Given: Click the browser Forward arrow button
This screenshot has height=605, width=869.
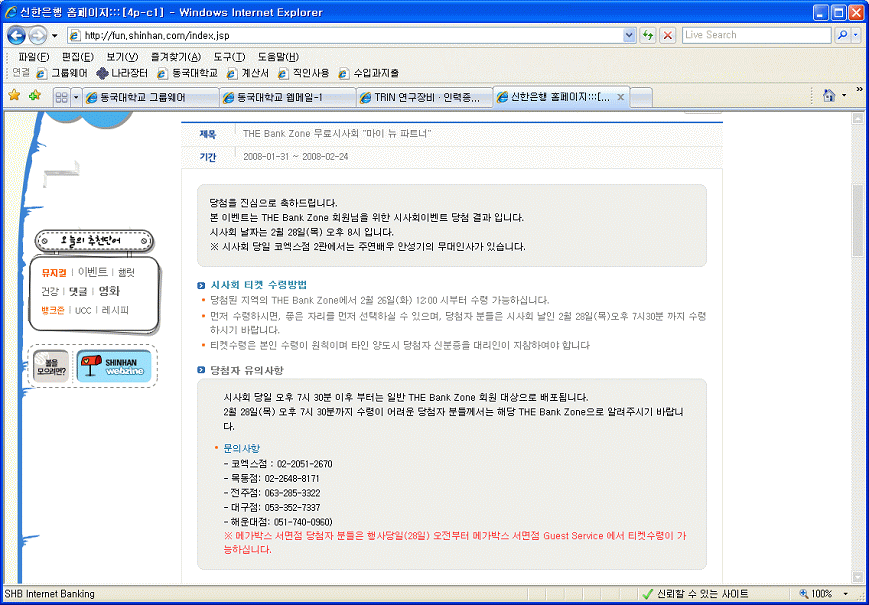Looking at the screenshot, I should pyautogui.click(x=38, y=35).
